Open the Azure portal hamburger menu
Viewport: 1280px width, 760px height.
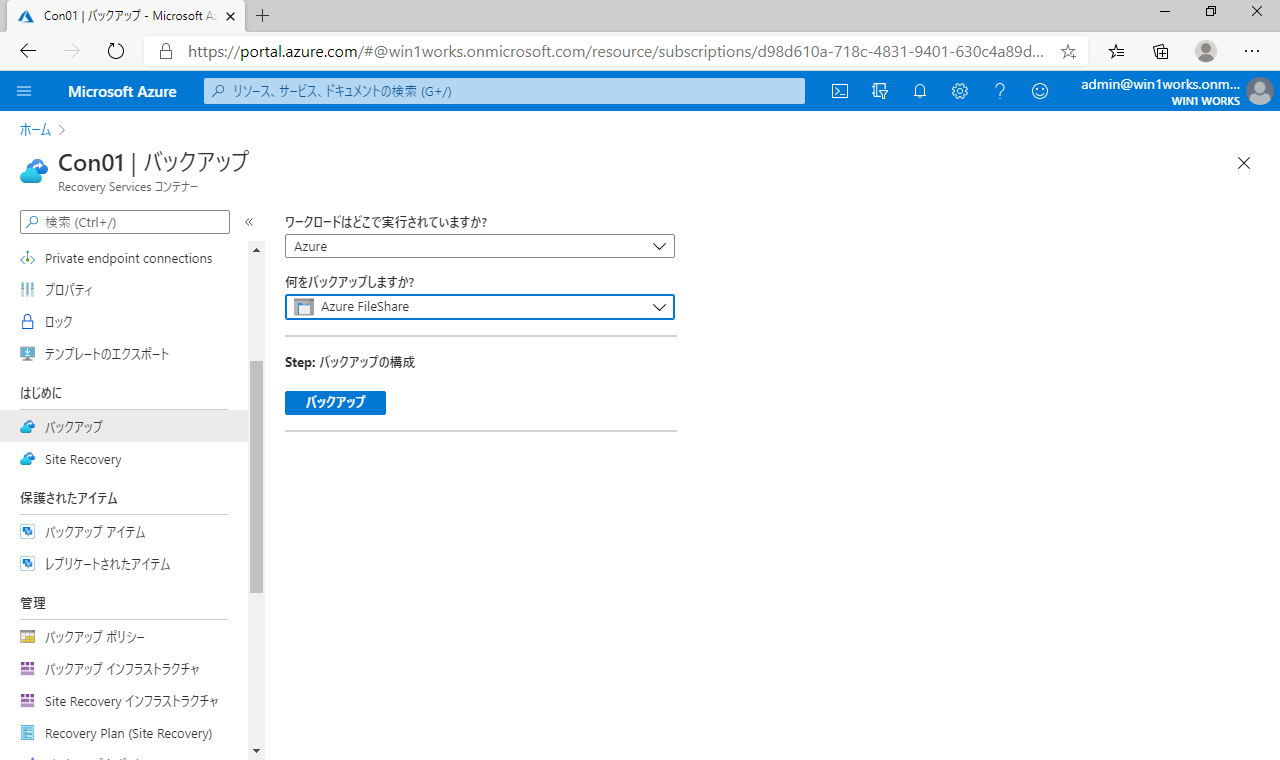pos(25,91)
